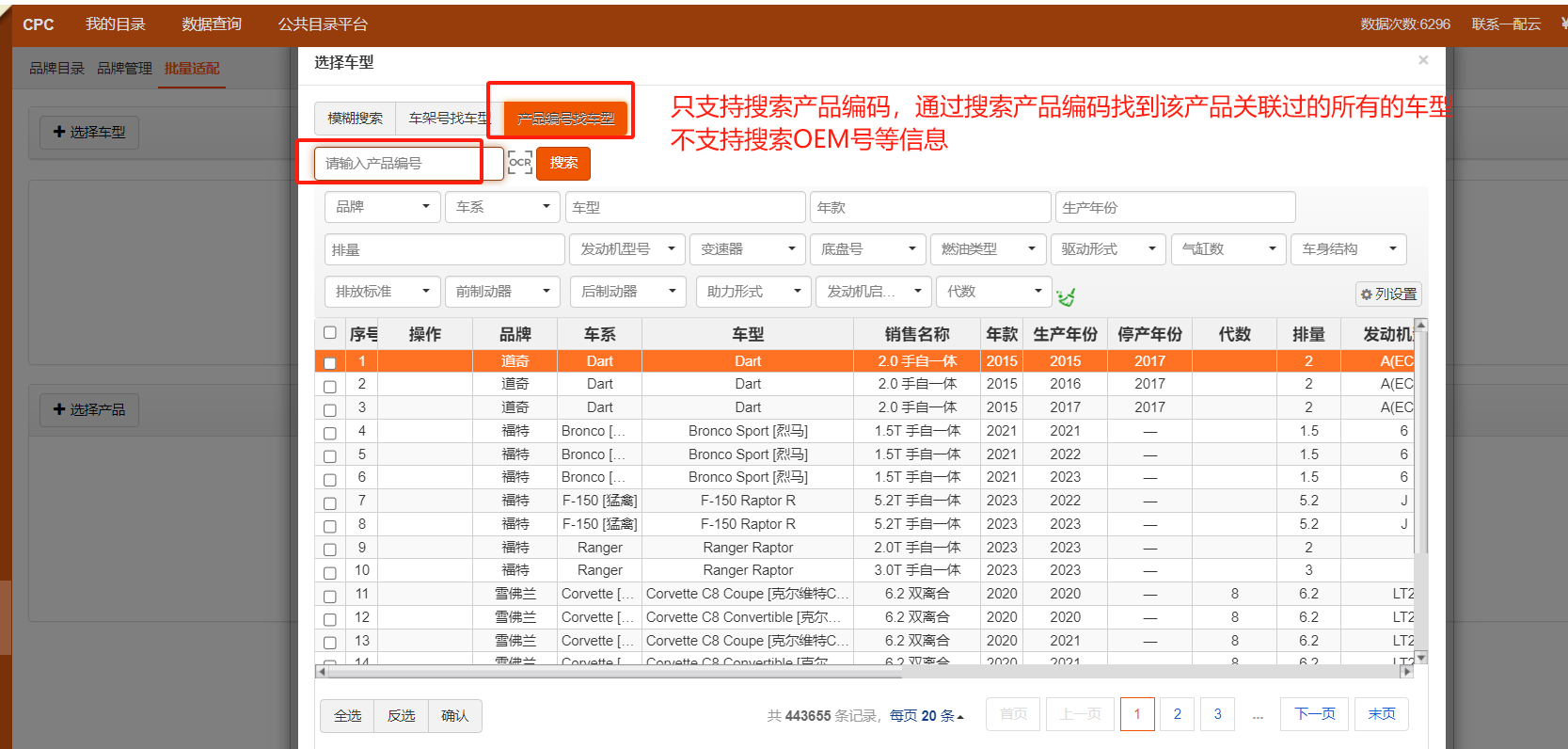This screenshot has height=749, width=1568.
Task: Click the 联系一配云 link
Action: point(1506,24)
